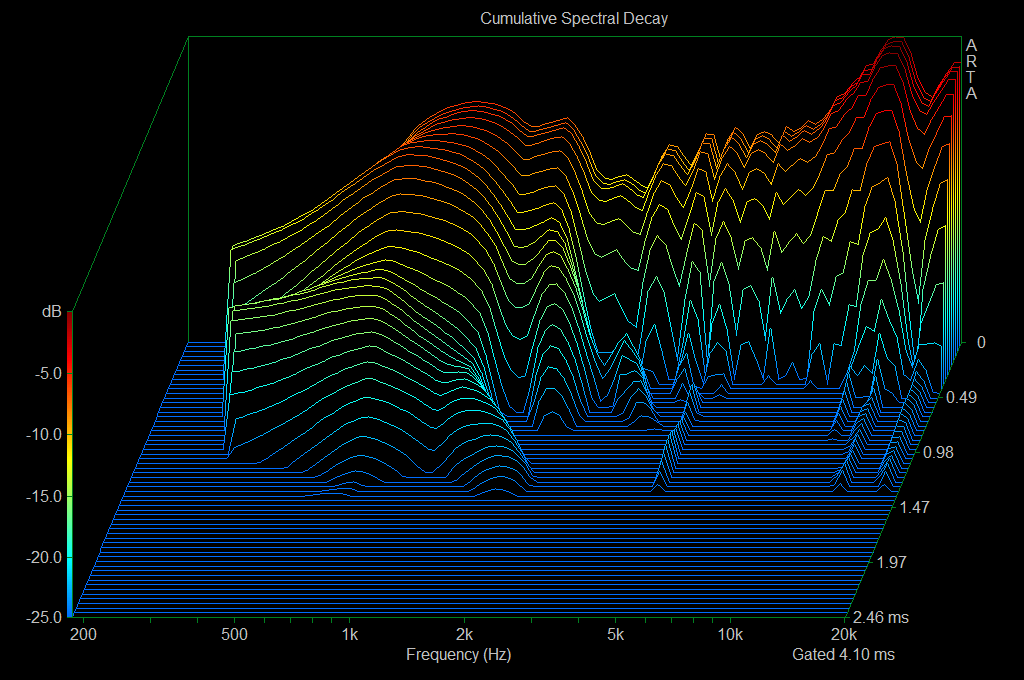This screenshot has width=1024, height=680.
Task: Click the '500' frequency axis label
Action: (234, 634)
